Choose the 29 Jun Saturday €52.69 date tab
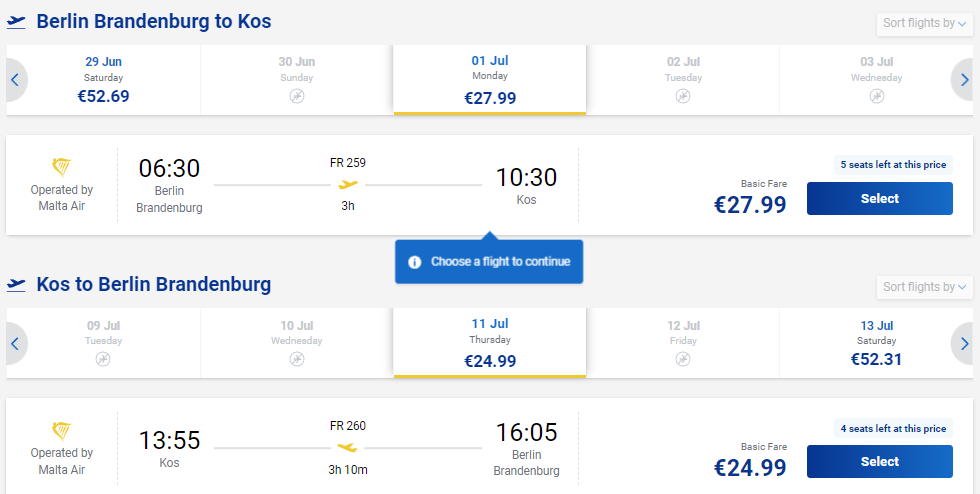 104,80
